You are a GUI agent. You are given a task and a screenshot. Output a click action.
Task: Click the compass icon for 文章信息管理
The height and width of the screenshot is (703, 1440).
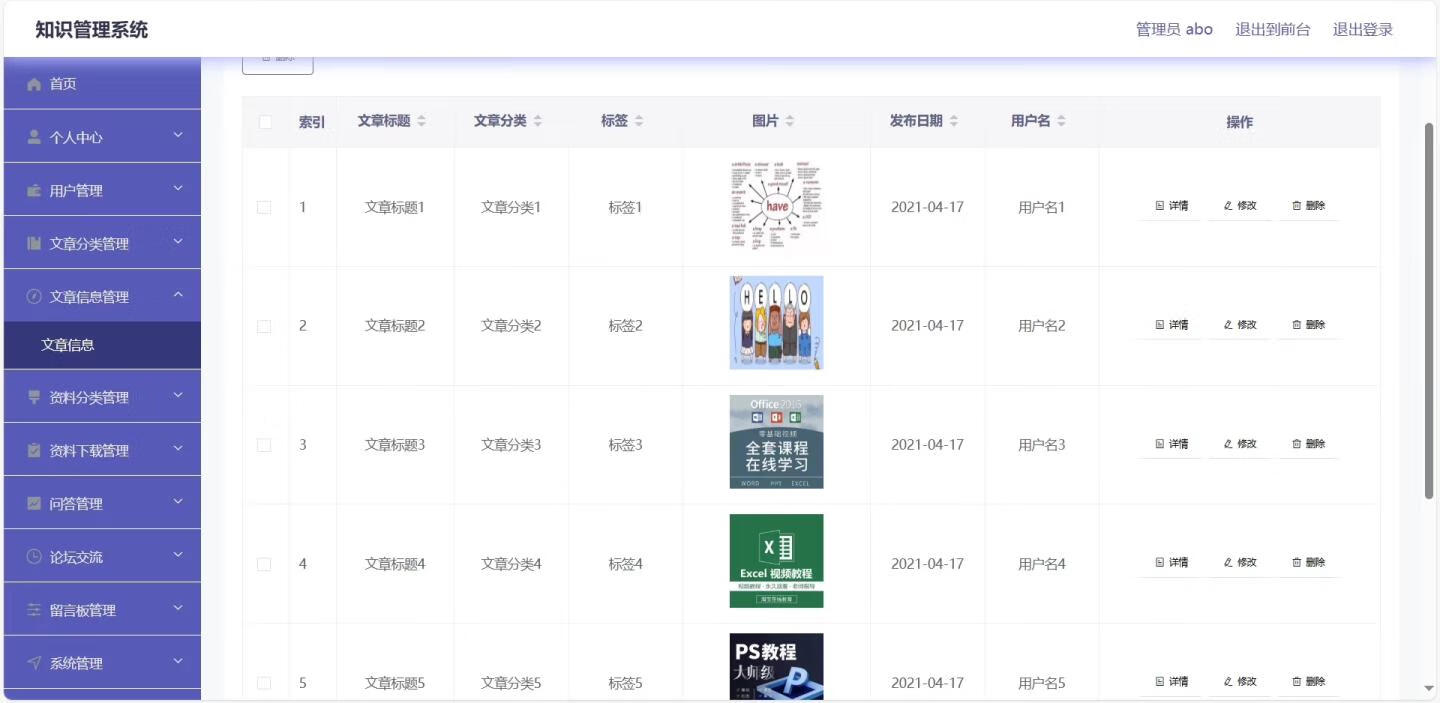point(34,296)
